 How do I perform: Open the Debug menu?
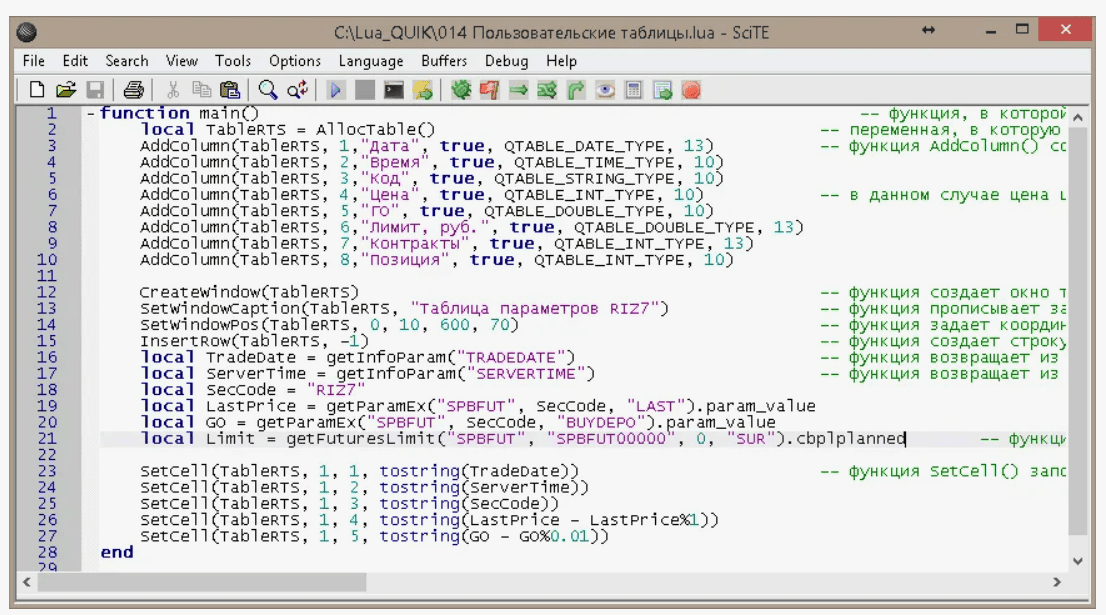506,61
